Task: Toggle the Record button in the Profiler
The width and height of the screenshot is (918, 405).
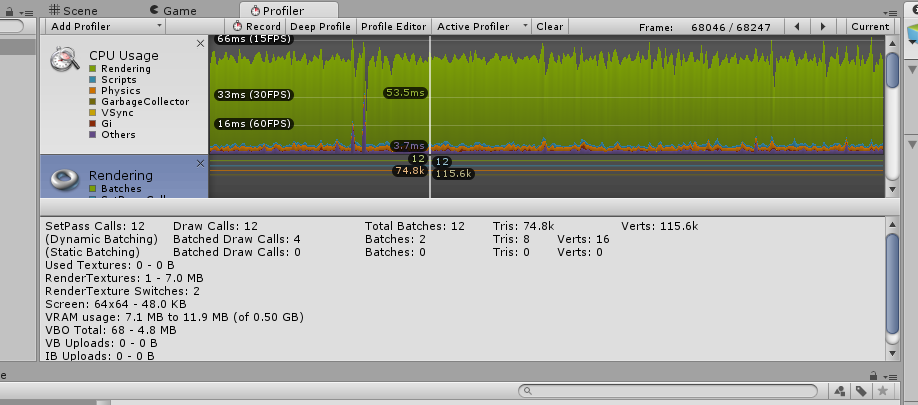Action: (x=256, y=26)
